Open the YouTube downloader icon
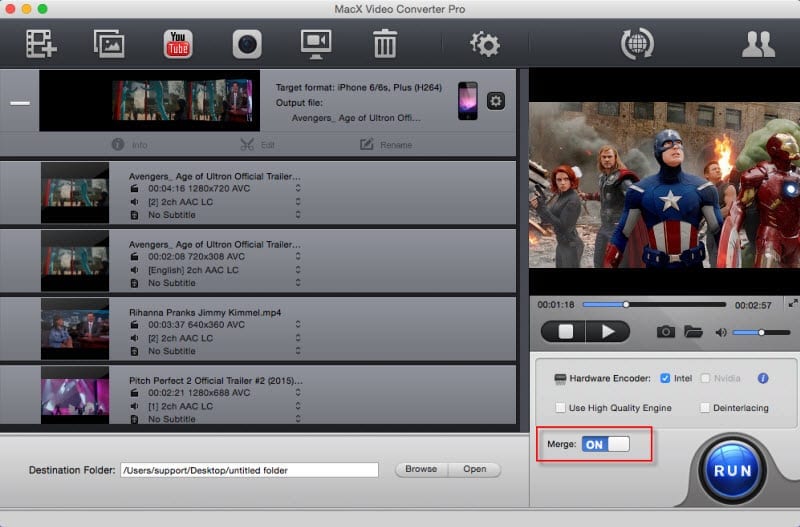Image resolution: width=800 pixels, height=527 pixels. (x=178, y=44)
